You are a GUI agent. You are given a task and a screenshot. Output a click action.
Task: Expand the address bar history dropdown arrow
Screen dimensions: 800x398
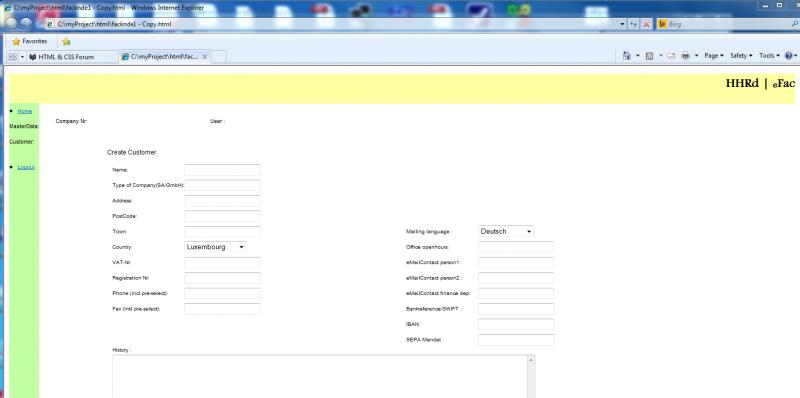(x=622, y=24)
